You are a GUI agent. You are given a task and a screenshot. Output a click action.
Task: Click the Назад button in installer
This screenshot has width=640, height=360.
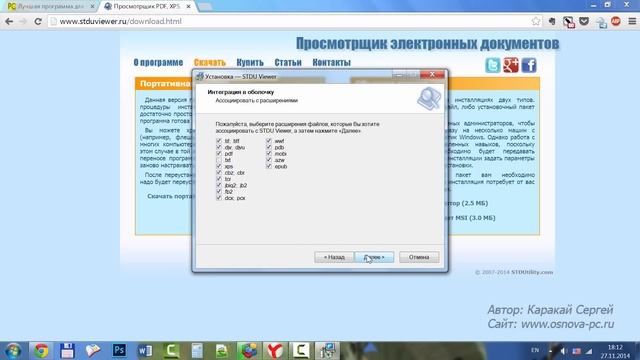tap(334, 257)
